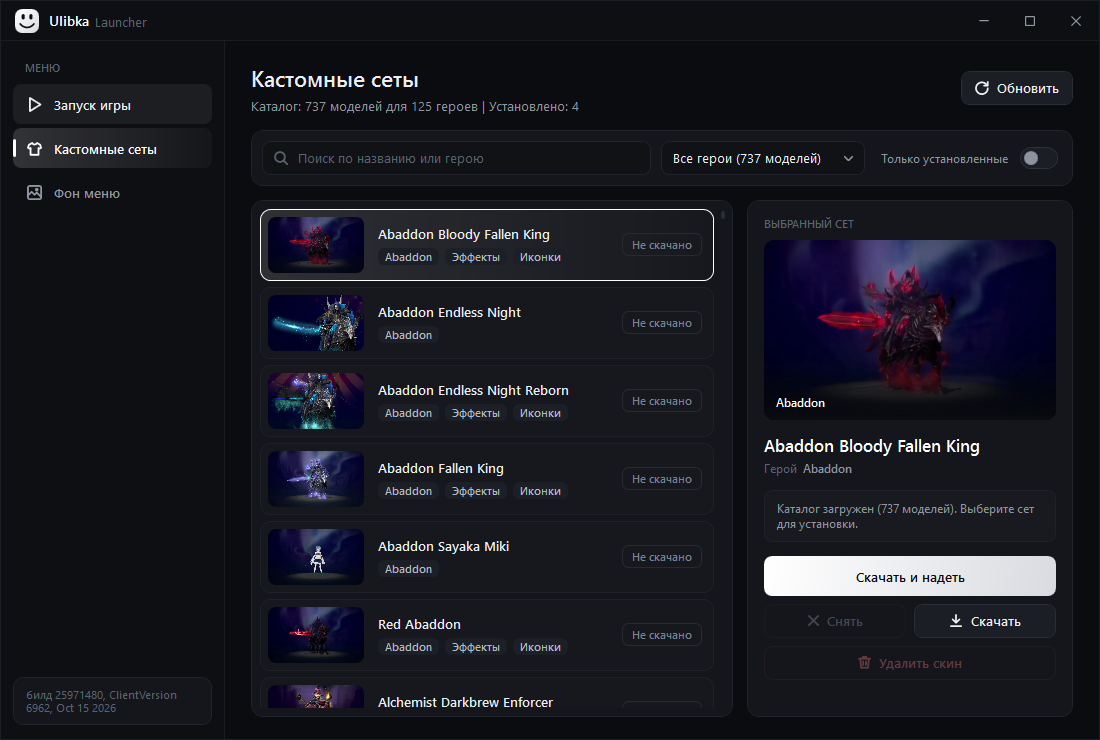Click the magnifier icon in search box

(281, 159)
